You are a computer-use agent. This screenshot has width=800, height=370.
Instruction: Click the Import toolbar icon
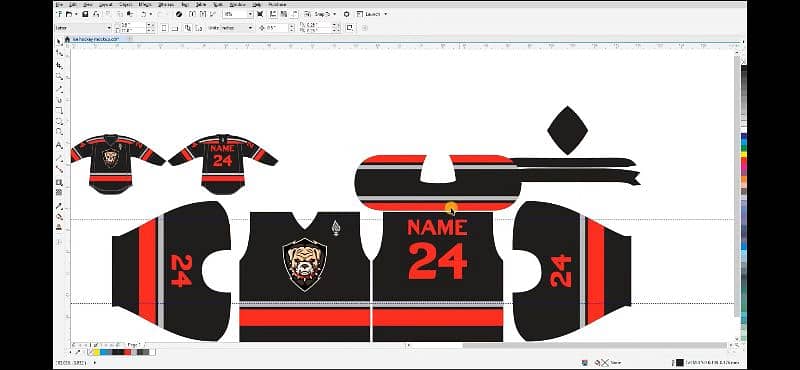pos(192,14)
